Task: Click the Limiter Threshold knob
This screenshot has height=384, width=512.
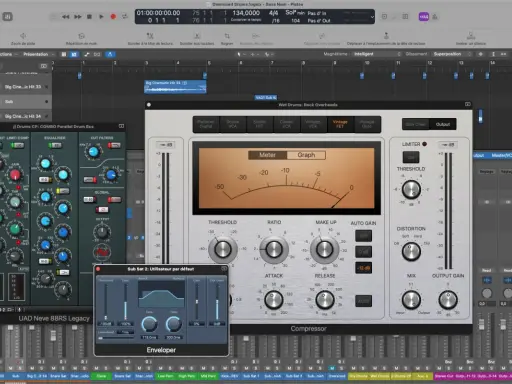Action: click(411, 189)
